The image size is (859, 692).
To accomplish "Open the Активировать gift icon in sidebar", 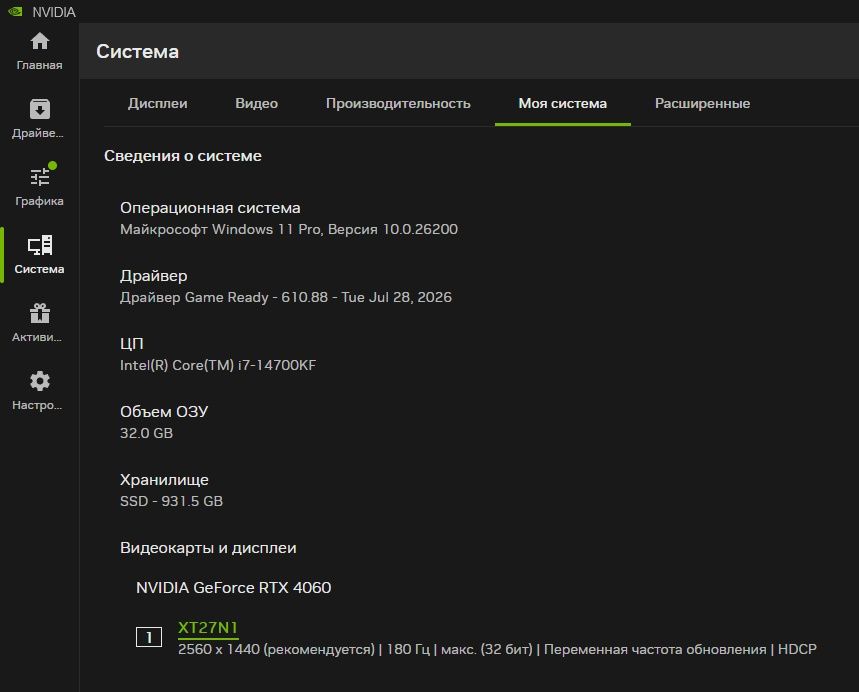I will 39,313.
